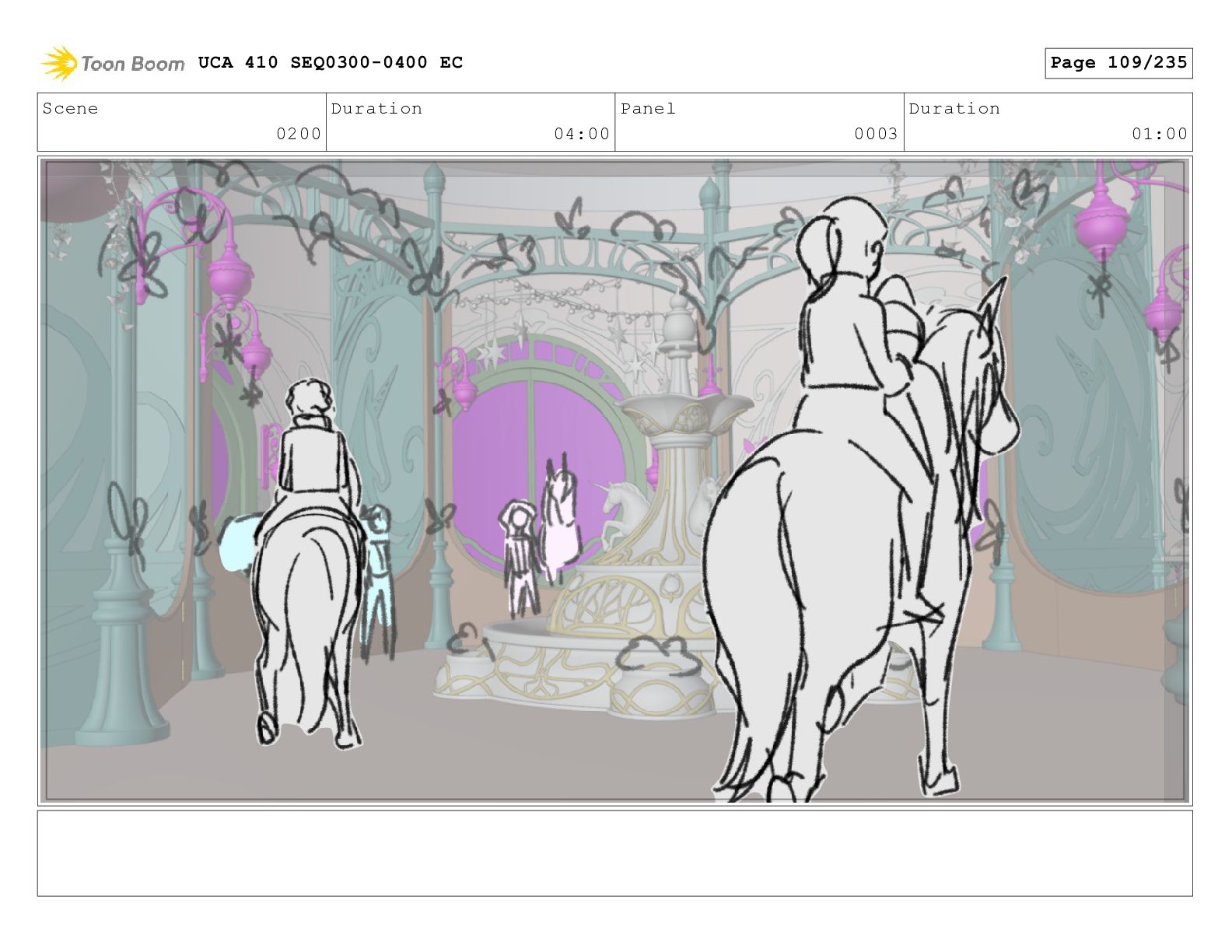Screen dimensions: 1232x952
Task: Click the Toon Boom logo
Action: (x=113, y=63)
